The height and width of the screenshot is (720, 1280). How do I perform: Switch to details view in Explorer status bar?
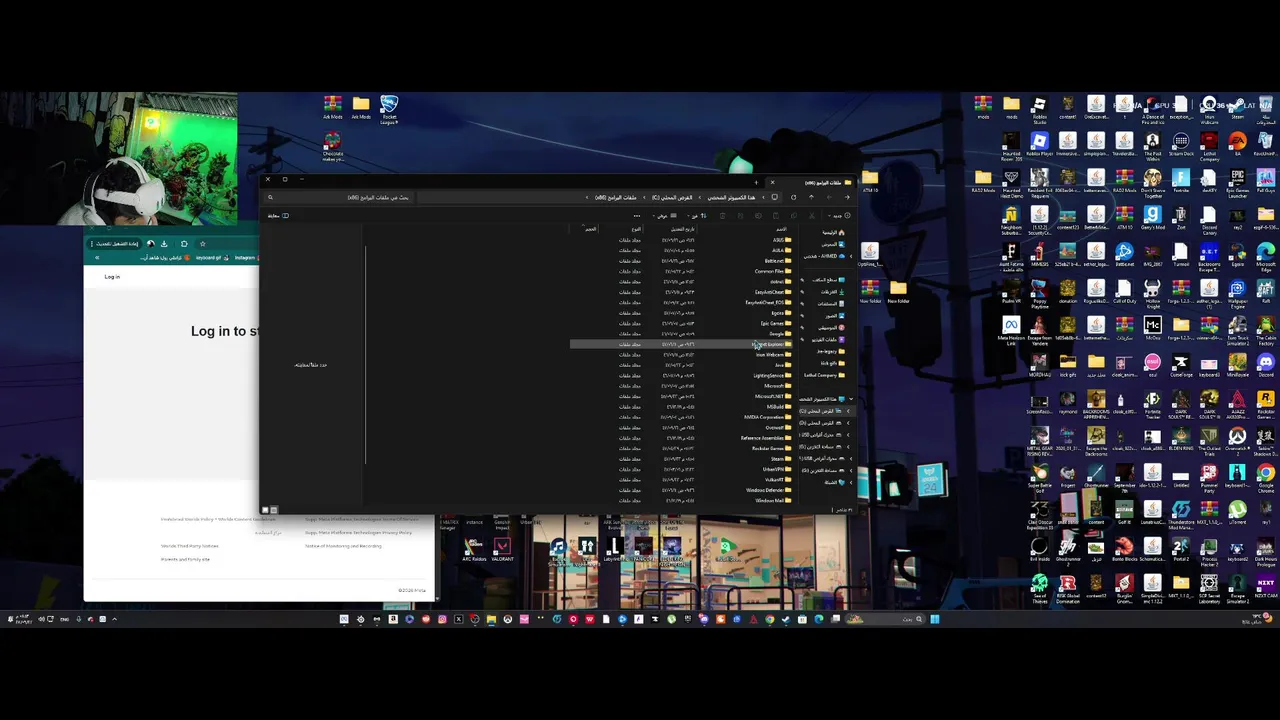[274, 510]
